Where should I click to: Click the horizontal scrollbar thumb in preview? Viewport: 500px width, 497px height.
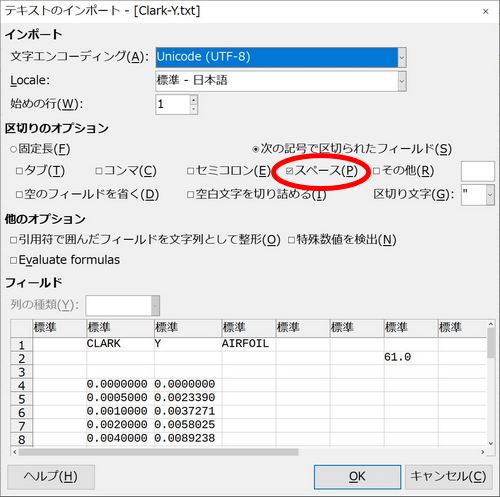pos(159,452)
